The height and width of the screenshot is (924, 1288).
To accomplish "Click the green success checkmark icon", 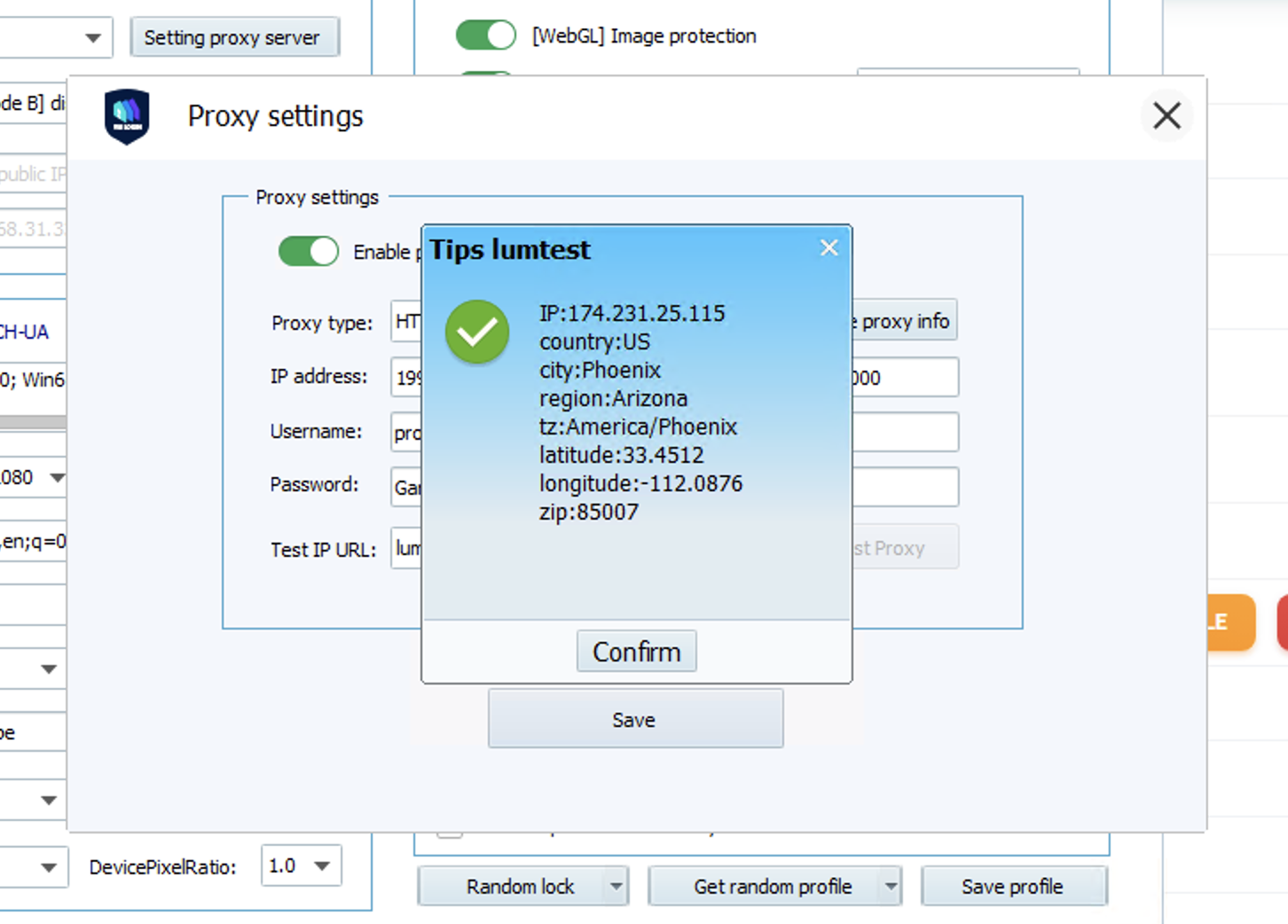I will tap(477, 332).
